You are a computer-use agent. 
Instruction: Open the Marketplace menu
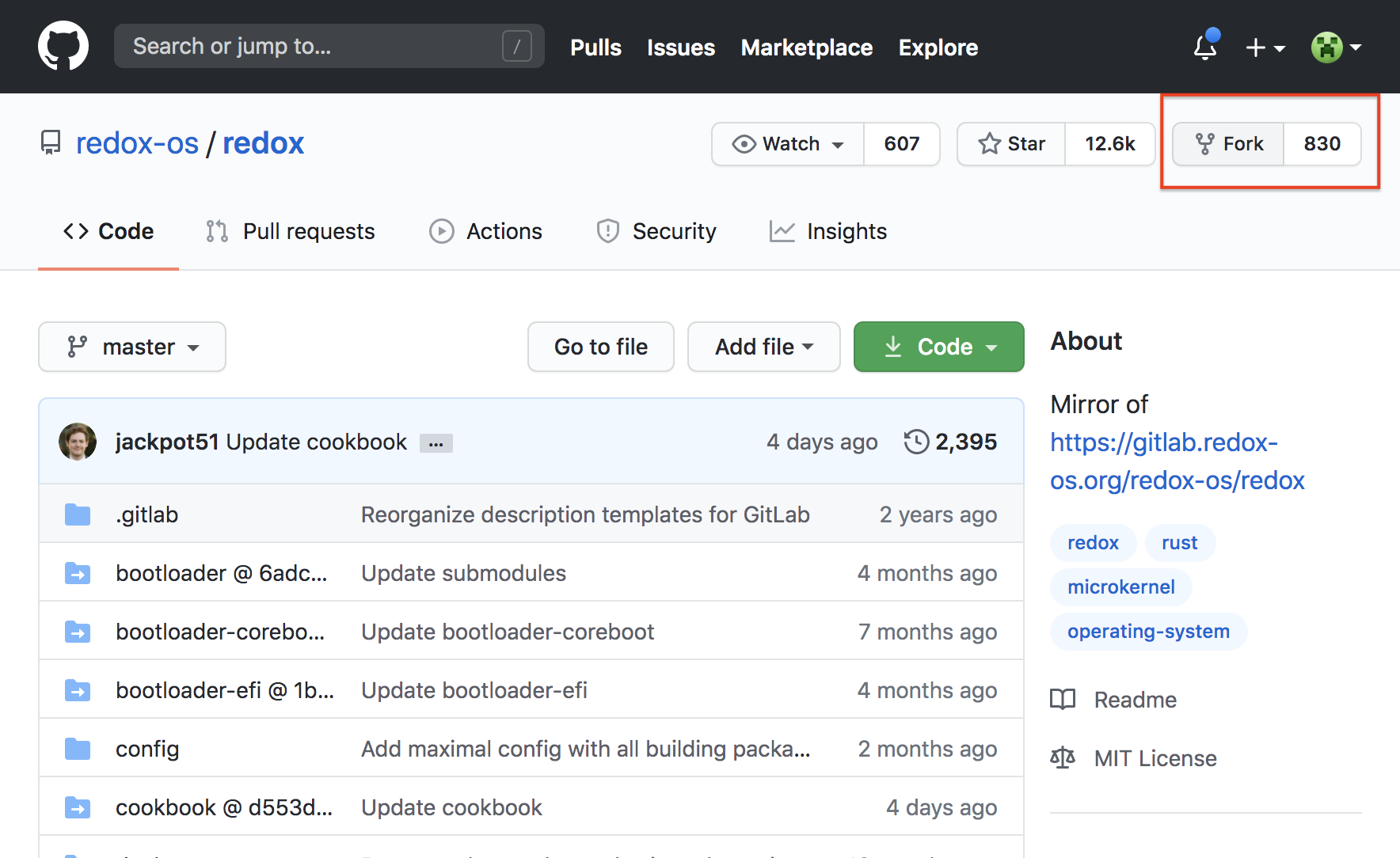coord(806,47)
